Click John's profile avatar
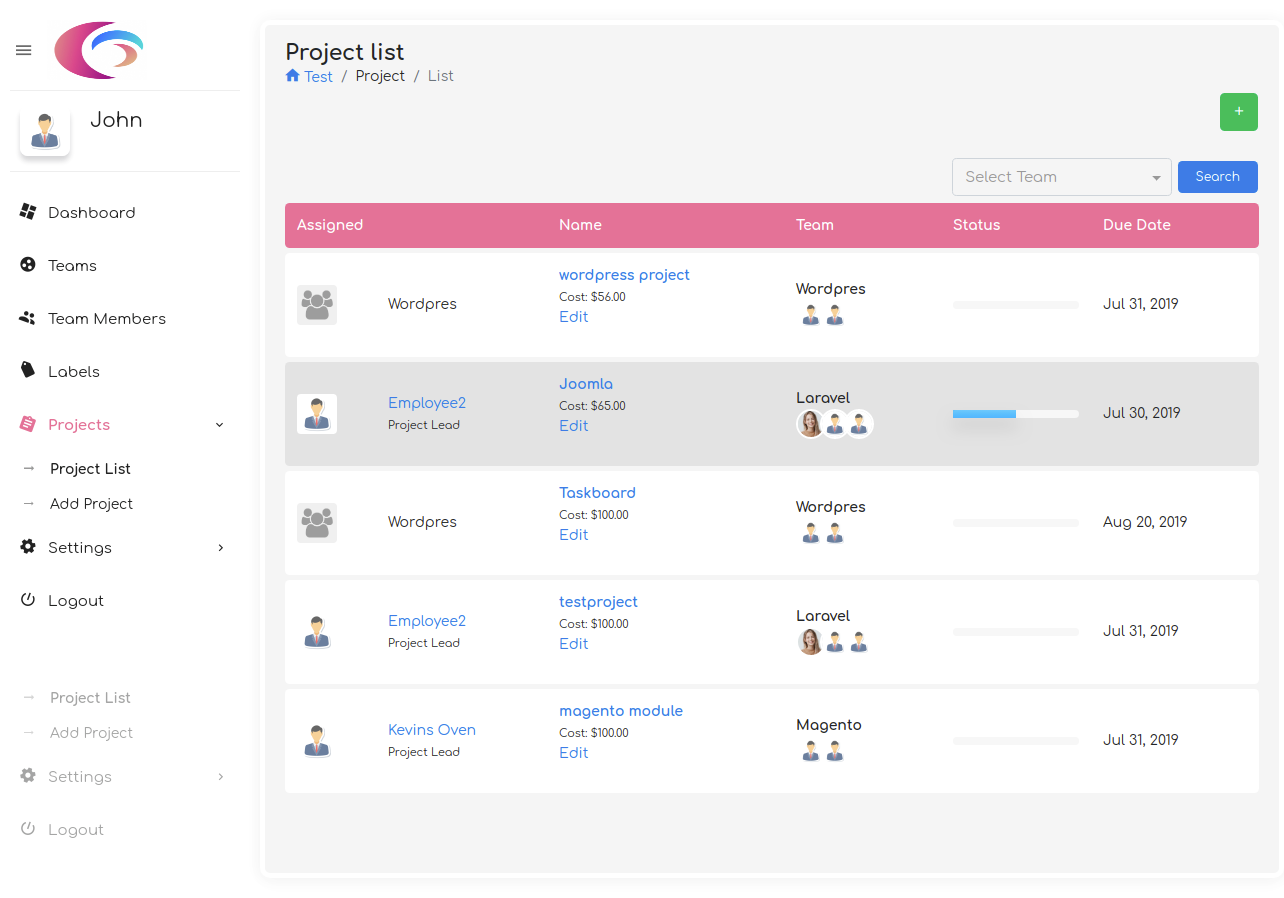Image resolution: width=1284 pixels, height=898 pixels. 45,131
